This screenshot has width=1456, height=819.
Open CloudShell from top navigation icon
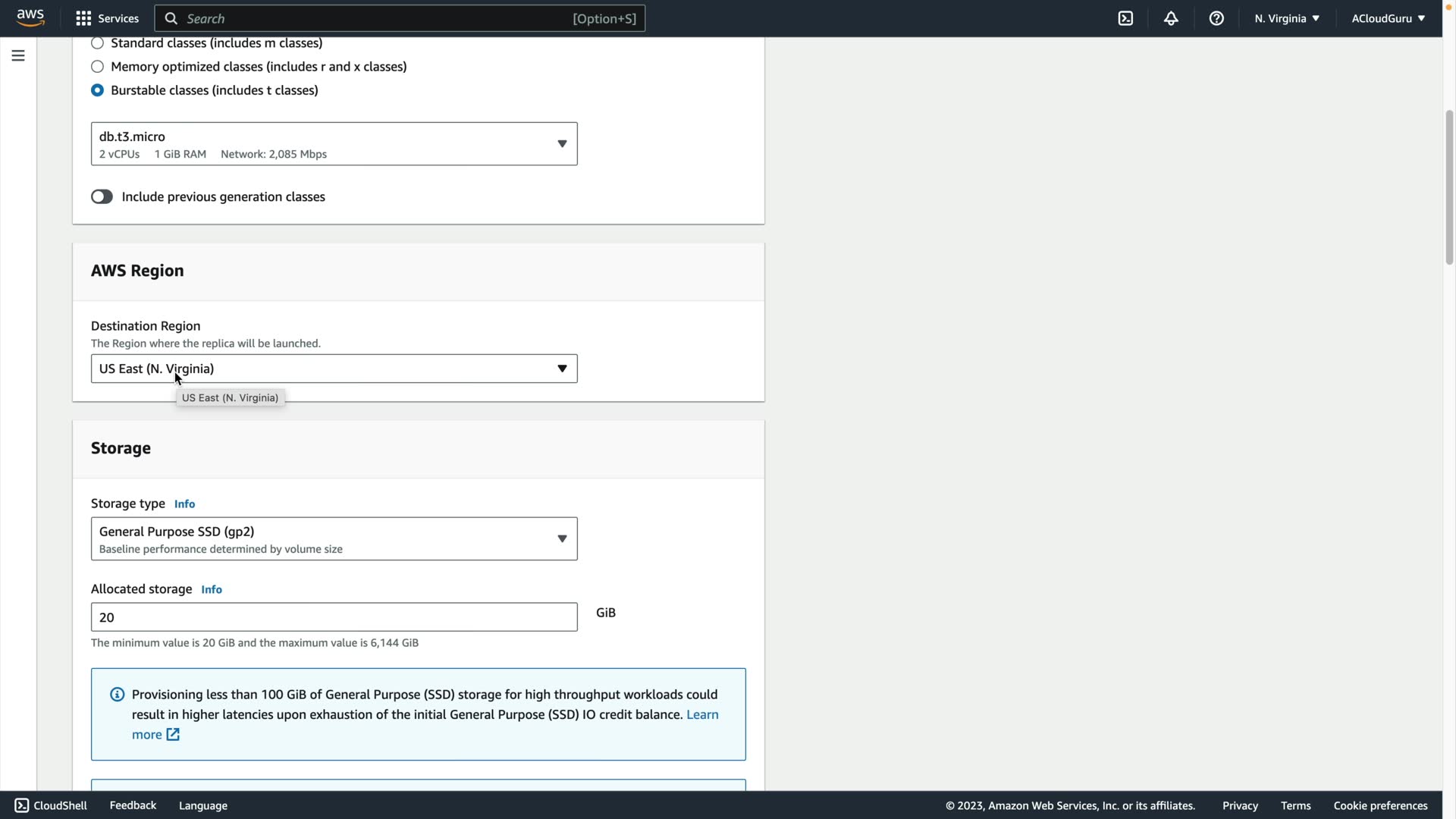coord(1125,18)
